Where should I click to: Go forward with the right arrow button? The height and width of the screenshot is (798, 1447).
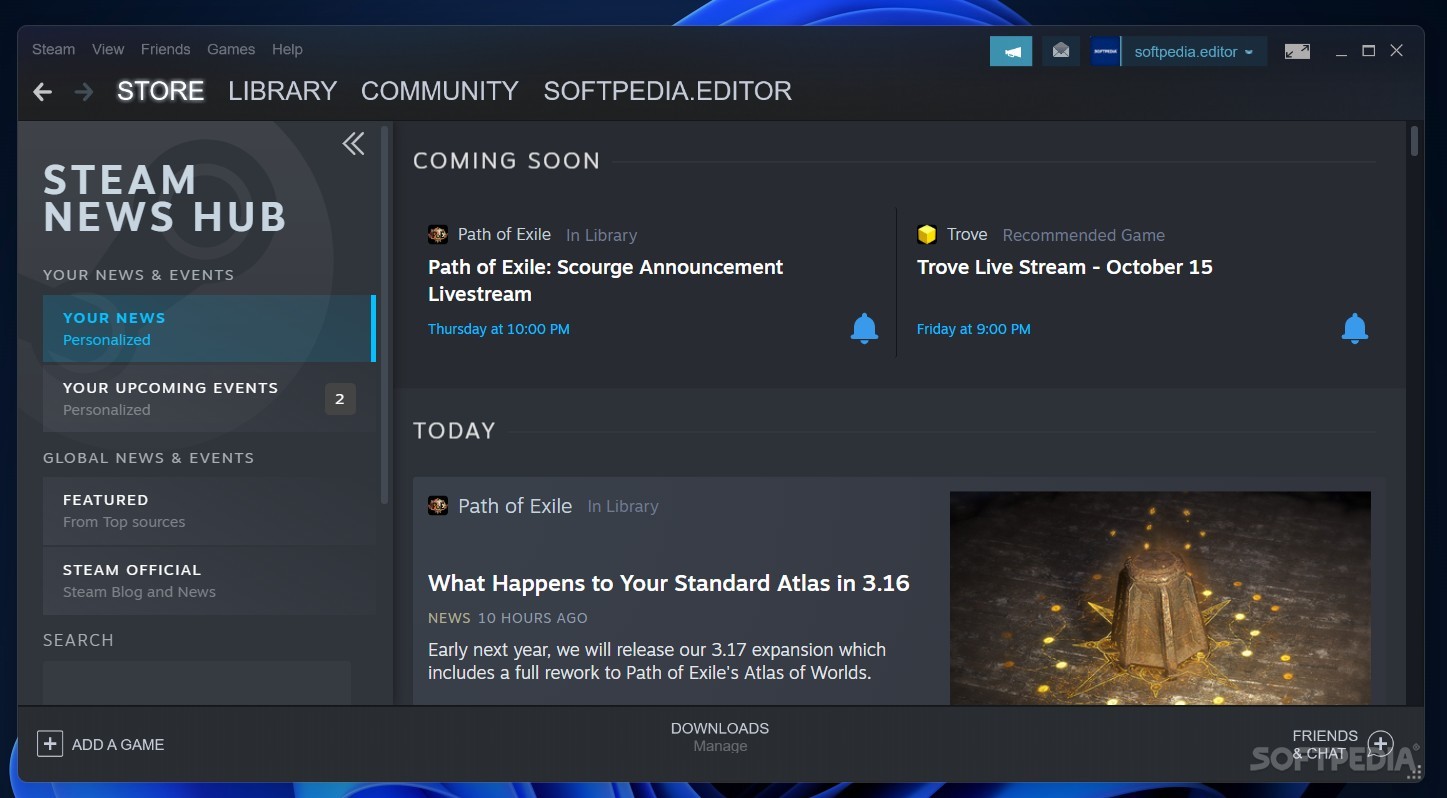(84, 92)
